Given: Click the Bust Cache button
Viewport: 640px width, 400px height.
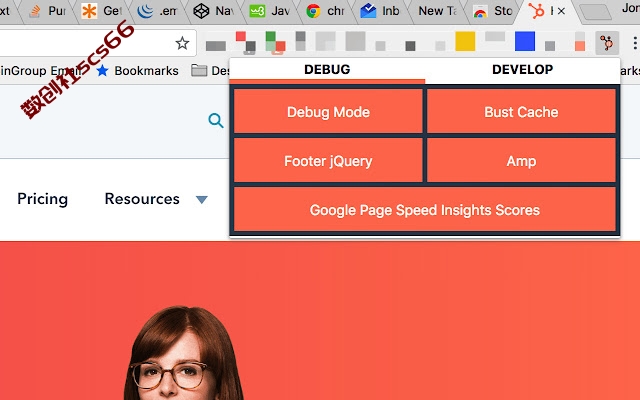Looking at the screenshot, I should pos(521,111).
